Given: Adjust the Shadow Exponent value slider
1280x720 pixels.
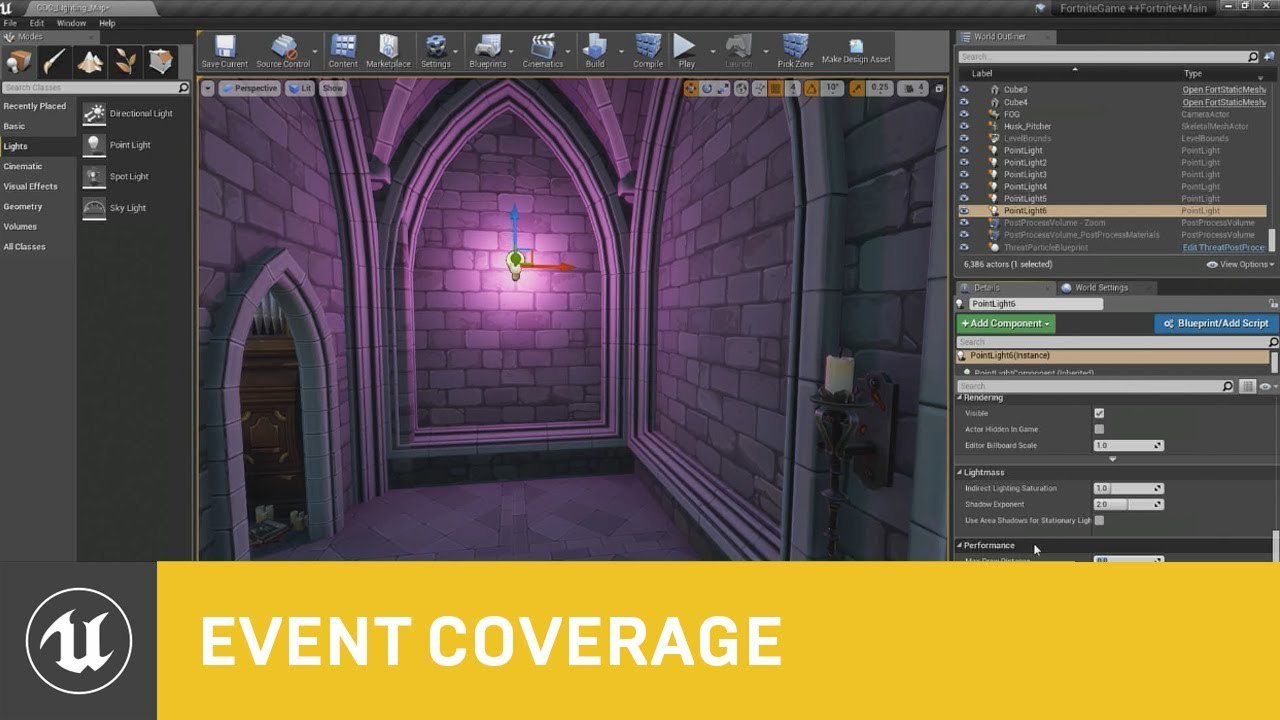Looking at the screenshot, I should [1128, 504].
